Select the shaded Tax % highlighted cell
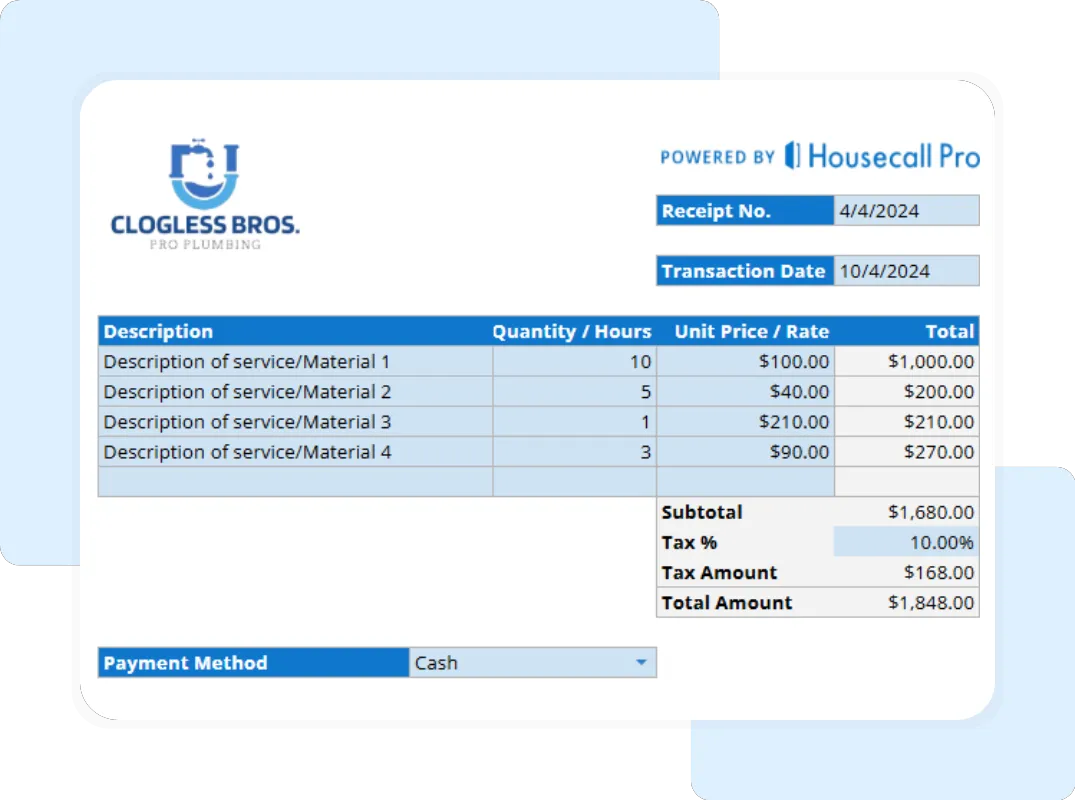This screenshot has height=800, width=1075. point(905,541)
